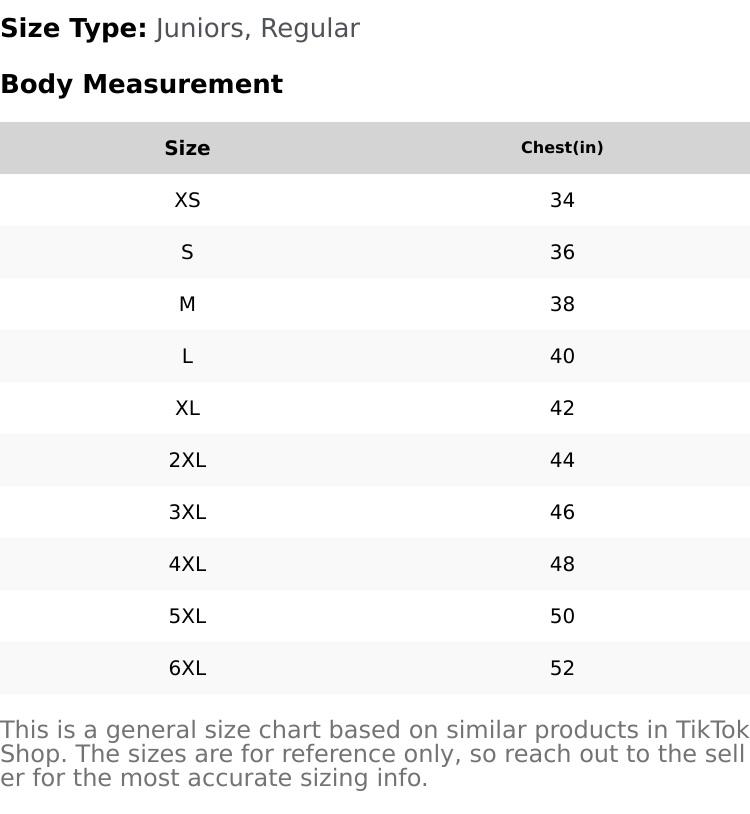Click the 4XL size label
The height and width of the screenshot is (814, 750).
[x=187, y=564]
